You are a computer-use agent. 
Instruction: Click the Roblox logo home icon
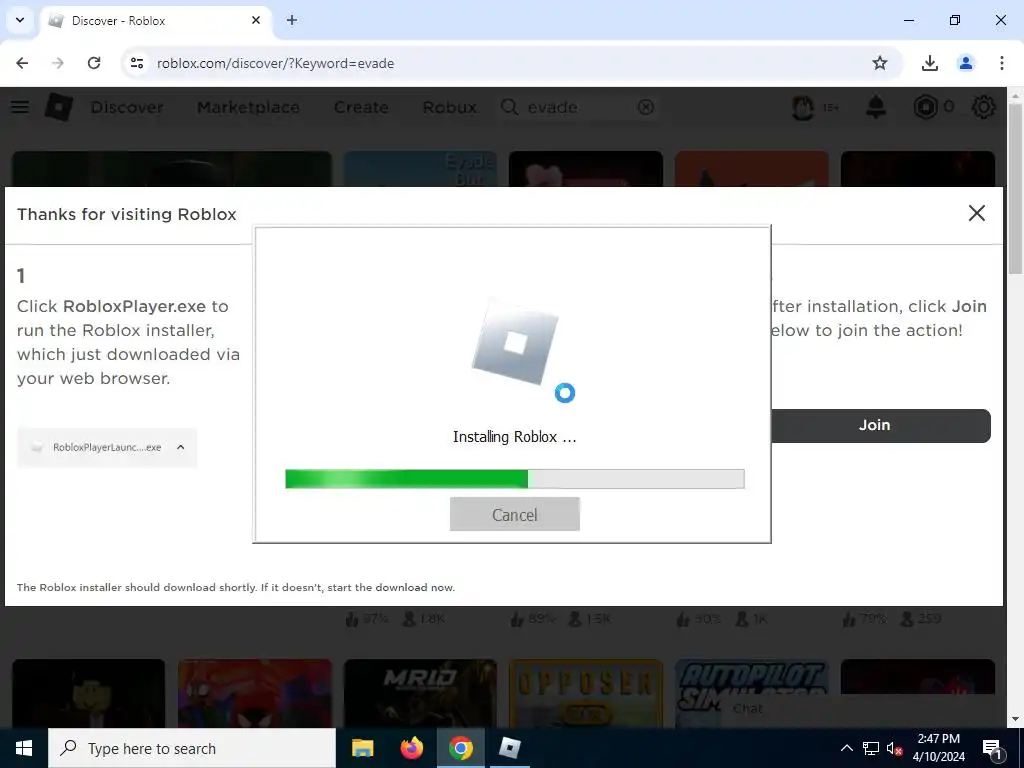tap(59, 107)
